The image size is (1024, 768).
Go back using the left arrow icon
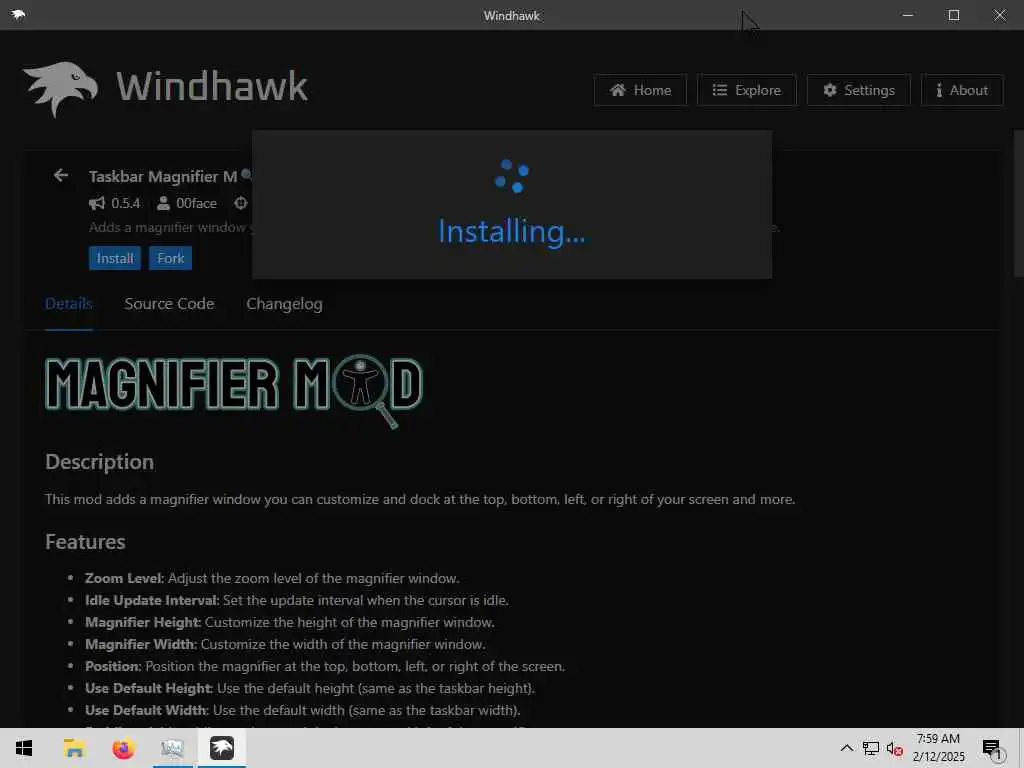pos(61,175)
